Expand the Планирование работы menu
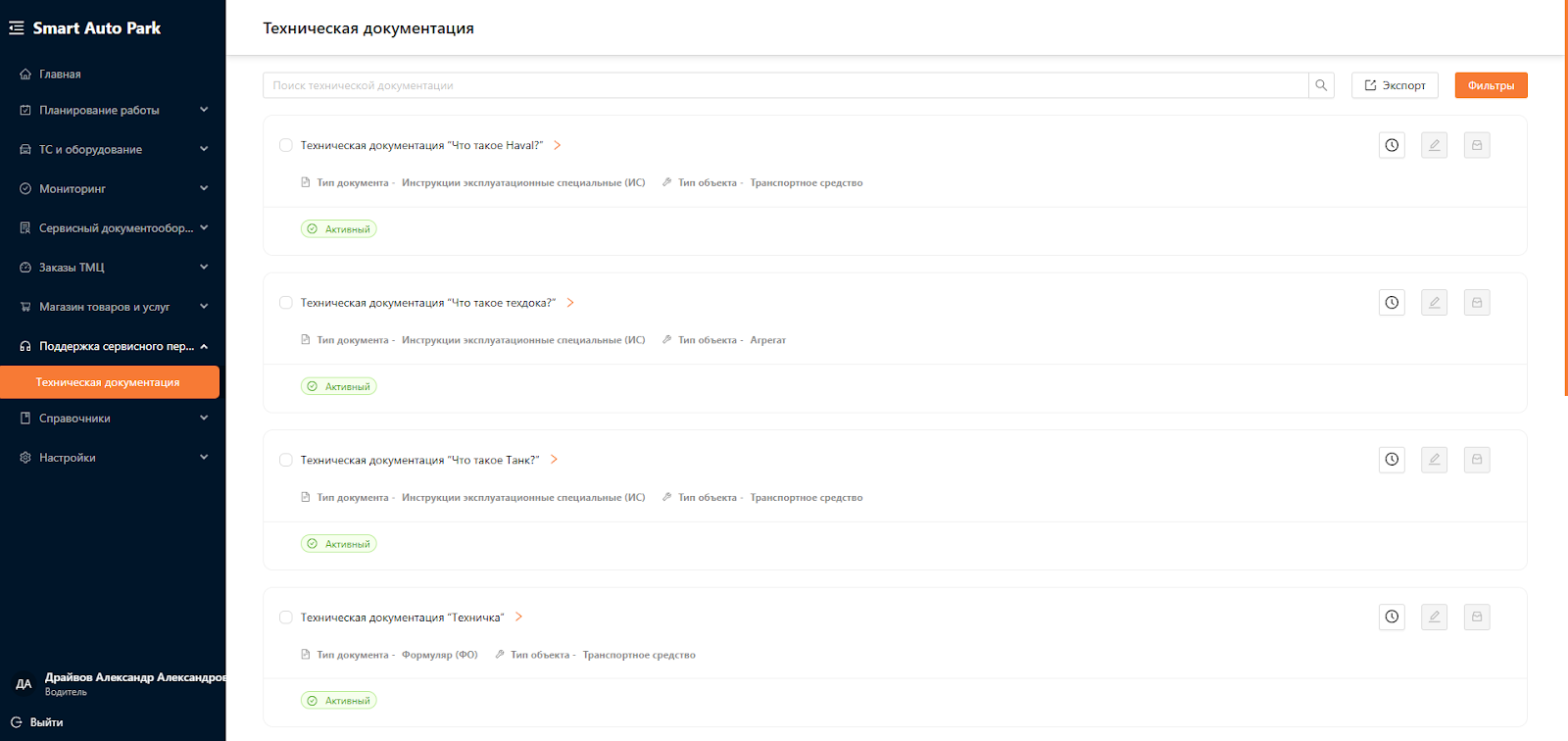Image resolution: width=1568 pixels, height=741 pixels. [x=113, y=110]
